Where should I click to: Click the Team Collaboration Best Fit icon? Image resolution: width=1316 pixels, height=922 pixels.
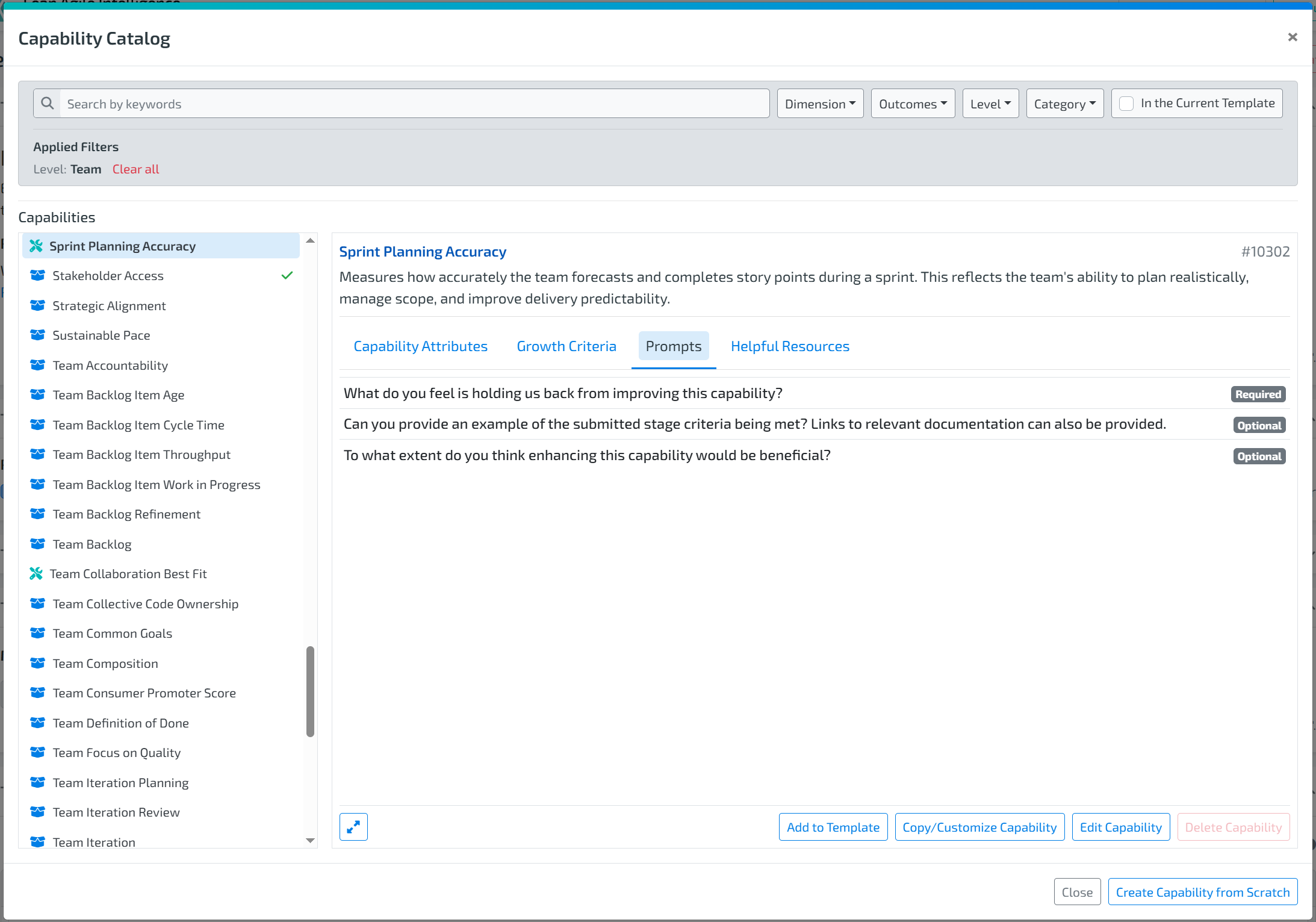tap(36, 573)
